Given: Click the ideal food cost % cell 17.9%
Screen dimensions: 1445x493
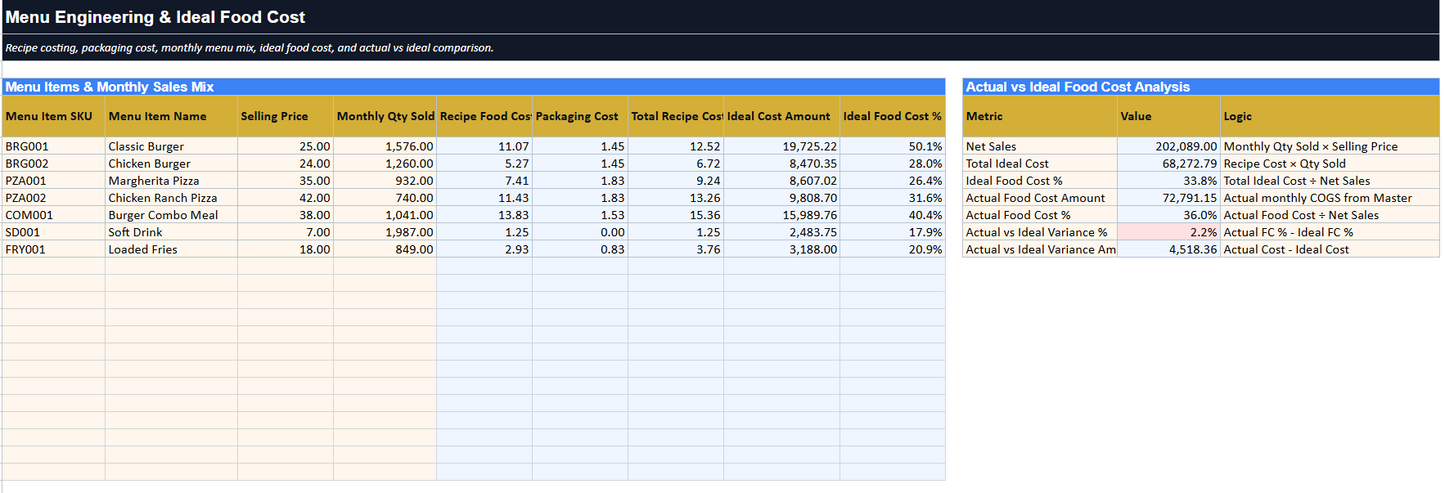Looking at the screenshot, I should click(893, 231).
